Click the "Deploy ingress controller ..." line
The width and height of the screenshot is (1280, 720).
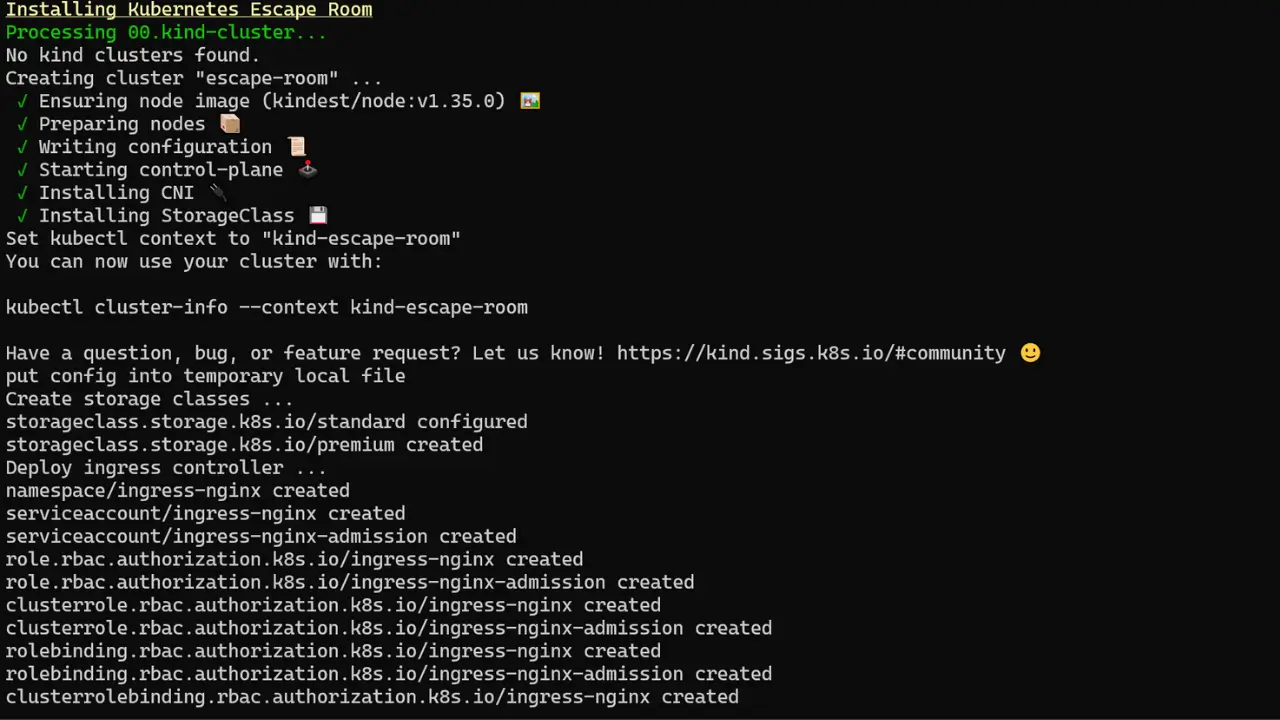(166, 468)
